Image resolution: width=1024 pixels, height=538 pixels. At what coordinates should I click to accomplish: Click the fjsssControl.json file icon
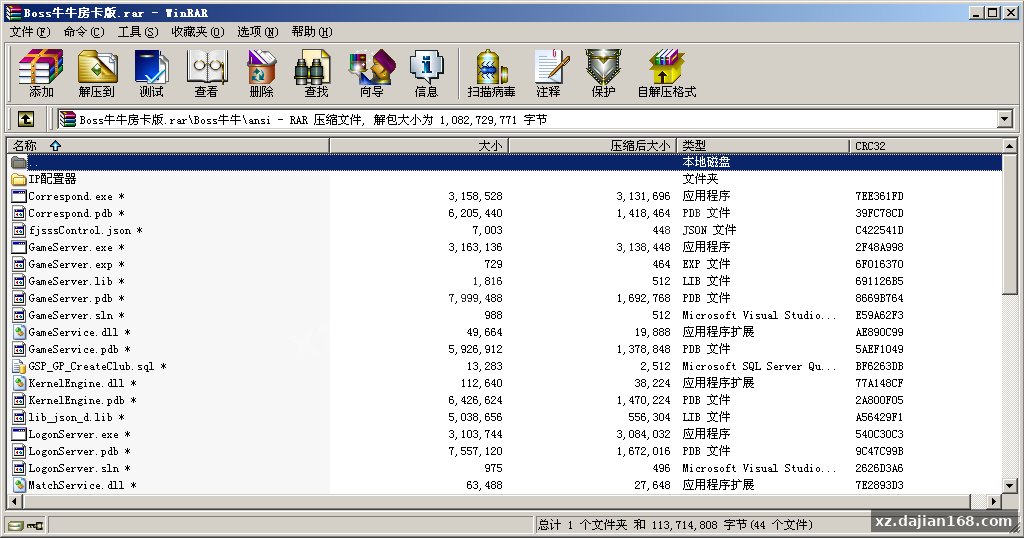[x=19, y=230]
